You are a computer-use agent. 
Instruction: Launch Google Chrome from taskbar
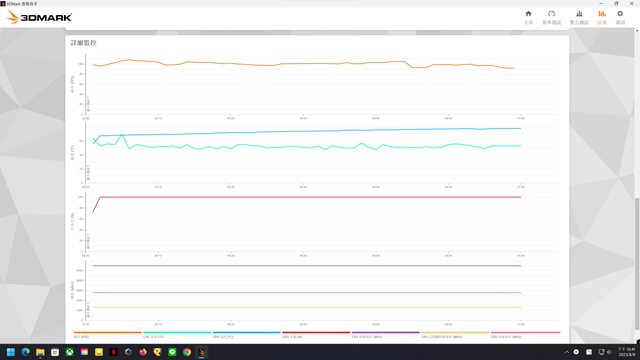[x=187, y=352]
